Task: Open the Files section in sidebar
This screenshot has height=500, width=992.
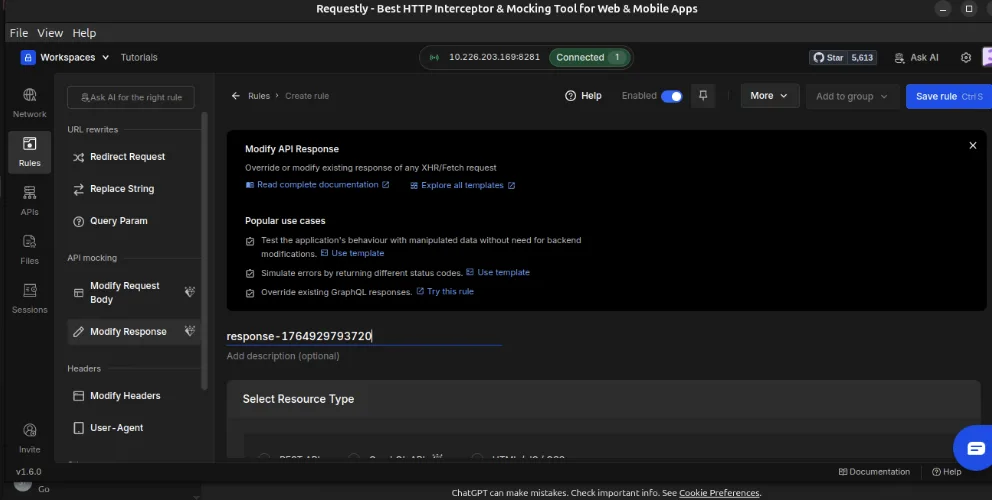Action: (x=30, y=249)
